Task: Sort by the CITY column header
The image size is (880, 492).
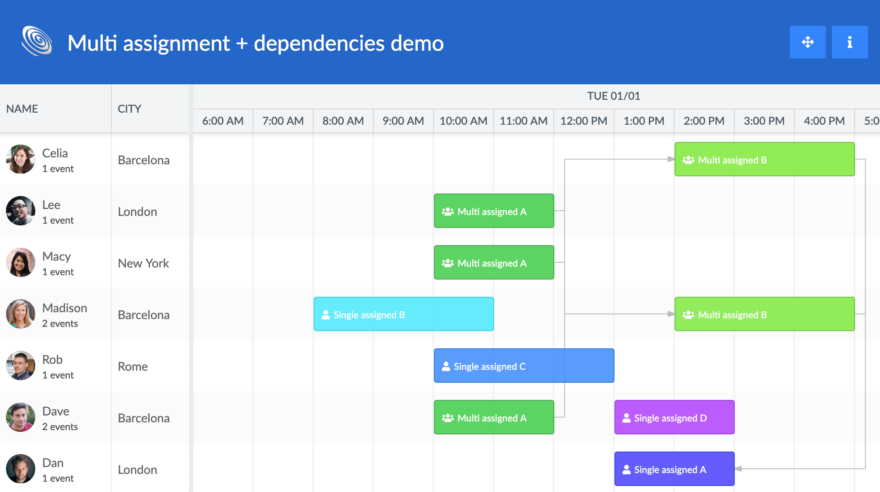Action: (129, 109)
